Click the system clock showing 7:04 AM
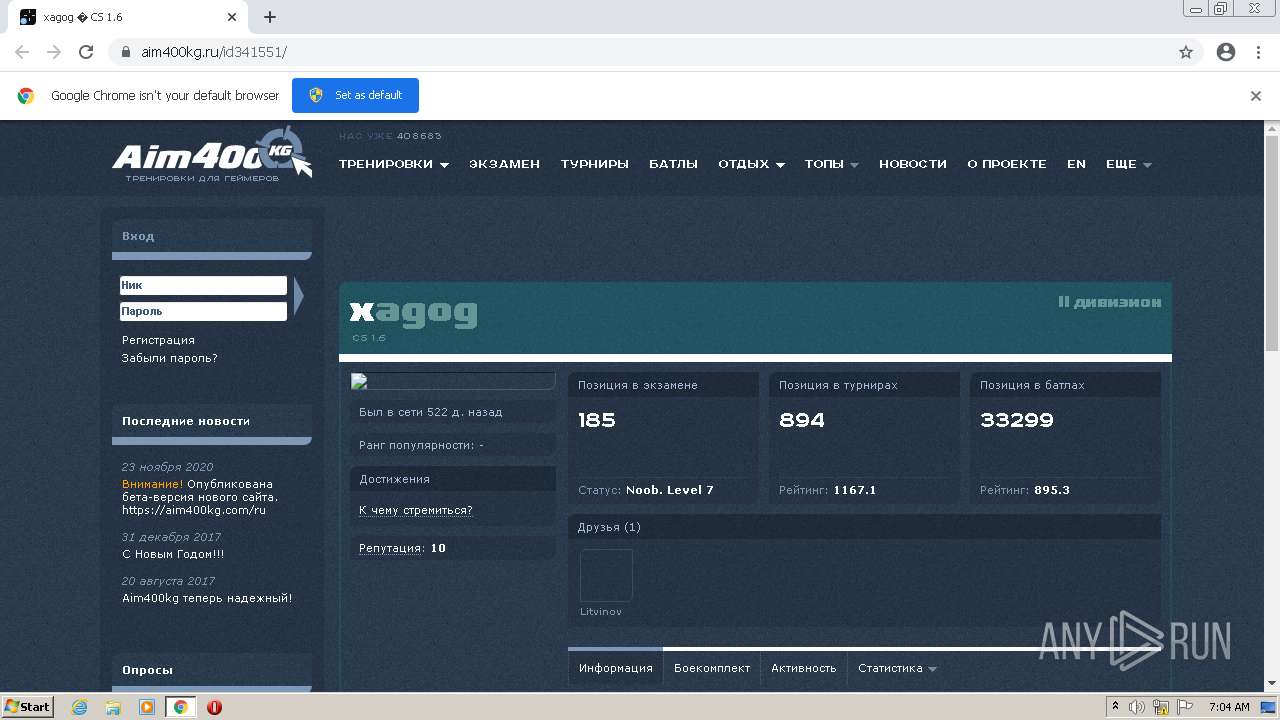 pyautogui.click(x=1229, y=707)
